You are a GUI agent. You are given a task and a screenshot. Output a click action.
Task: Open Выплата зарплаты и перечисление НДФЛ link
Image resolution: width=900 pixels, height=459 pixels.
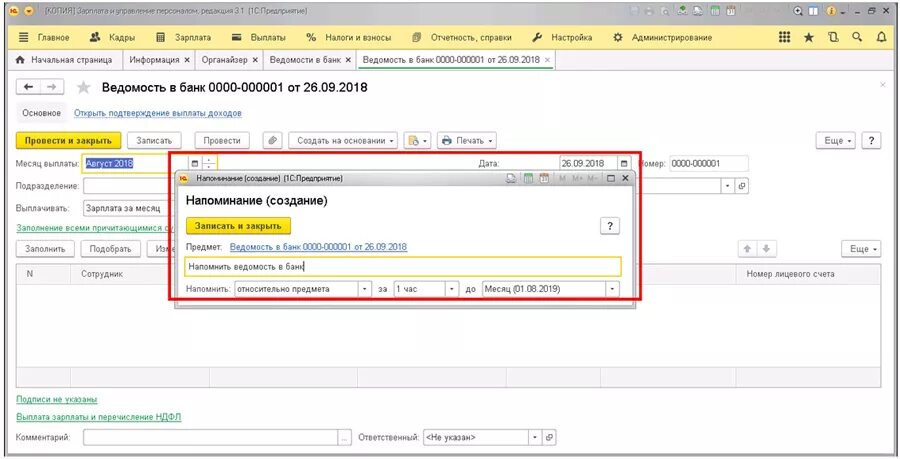(99, 417)
